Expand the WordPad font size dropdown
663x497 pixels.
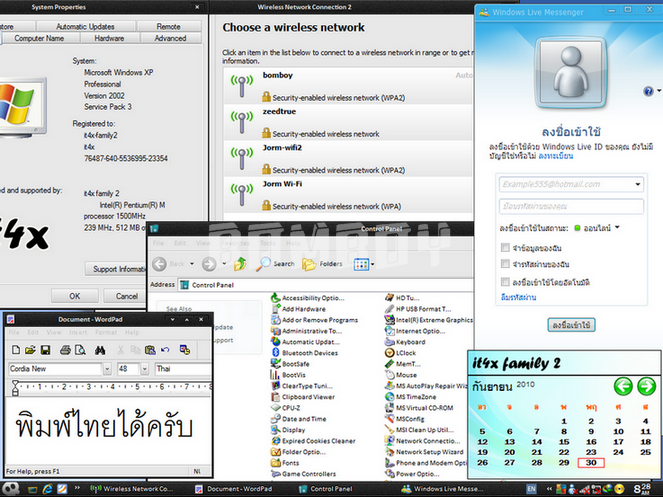[145, 369]
